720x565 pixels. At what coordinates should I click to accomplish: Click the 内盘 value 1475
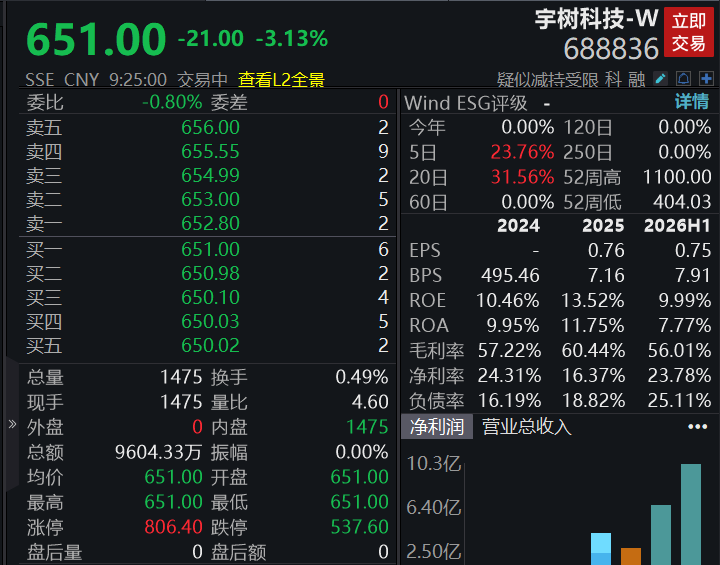tap(367, 427)
